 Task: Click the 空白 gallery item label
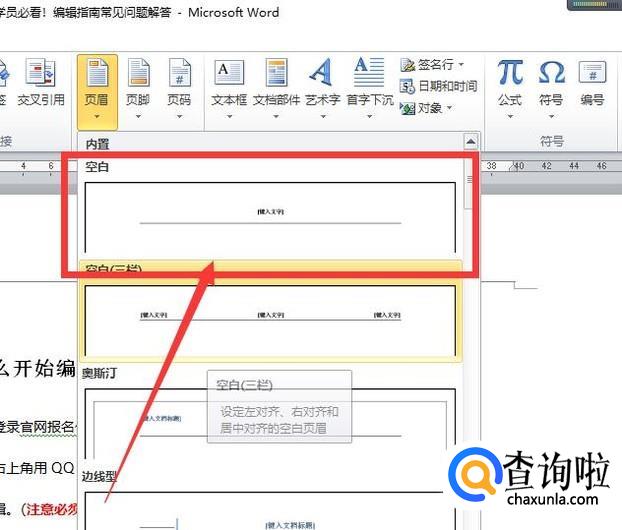click(97, 167)
